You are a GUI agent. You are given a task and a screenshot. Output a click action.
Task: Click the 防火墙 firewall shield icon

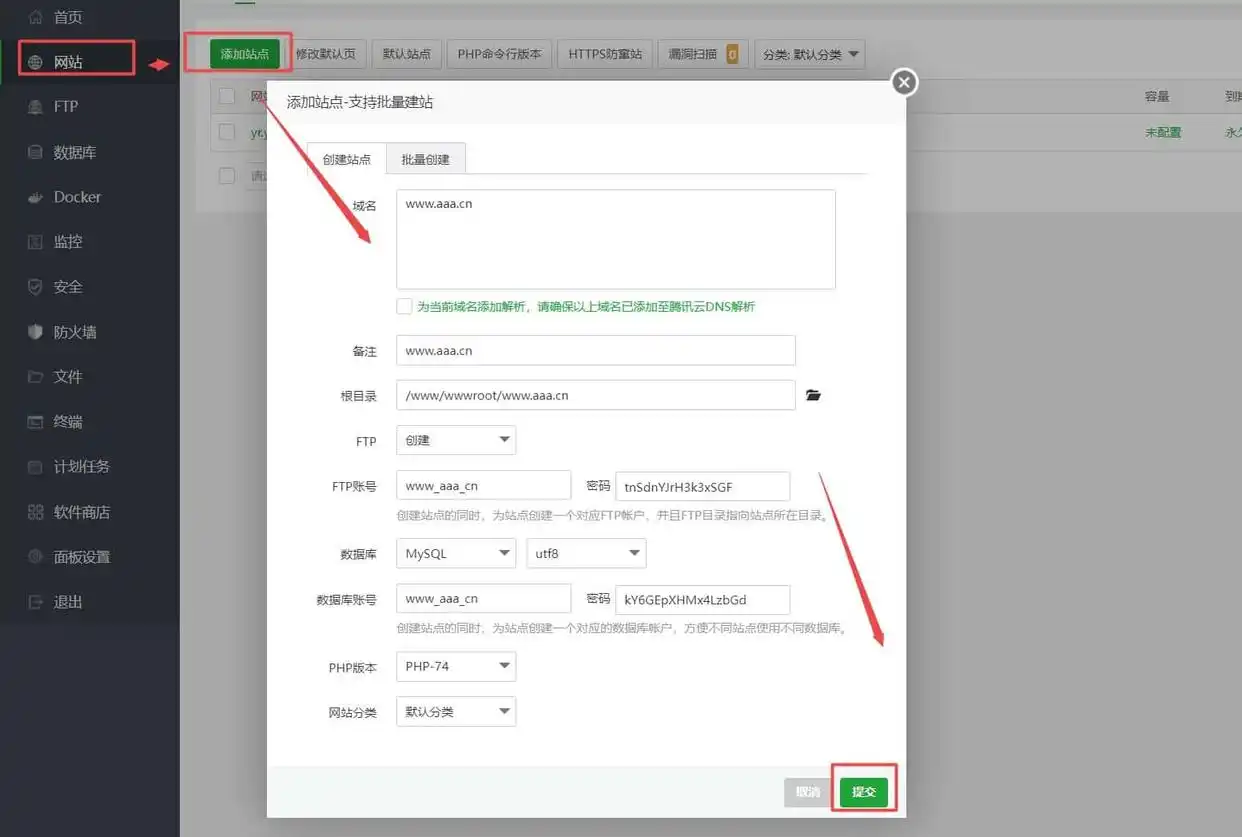(36, 332)
